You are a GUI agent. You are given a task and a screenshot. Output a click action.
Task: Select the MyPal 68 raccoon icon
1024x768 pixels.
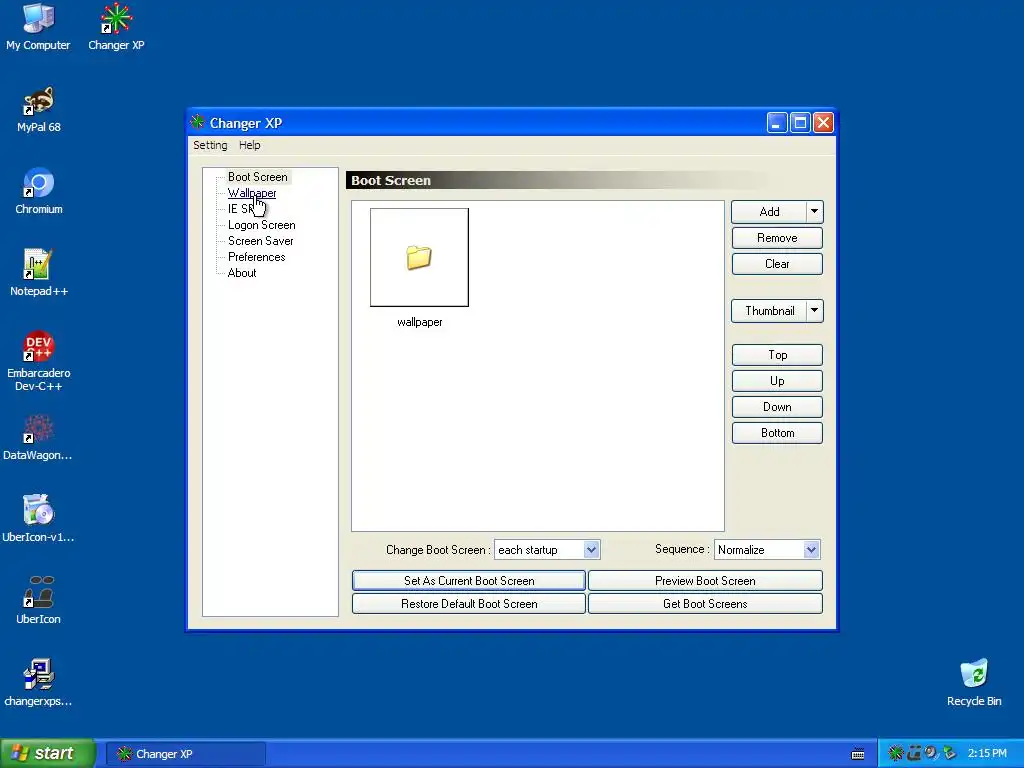(39, 108)
